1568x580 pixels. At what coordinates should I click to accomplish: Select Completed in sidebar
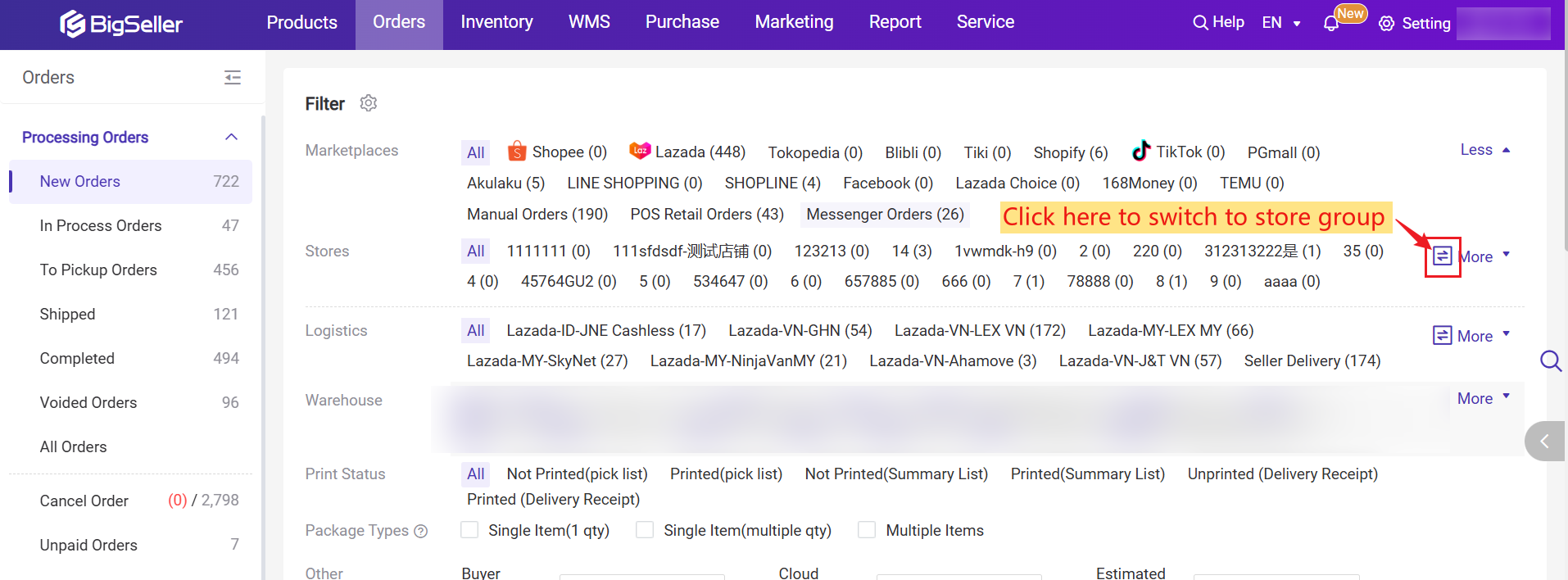(131, 359)
